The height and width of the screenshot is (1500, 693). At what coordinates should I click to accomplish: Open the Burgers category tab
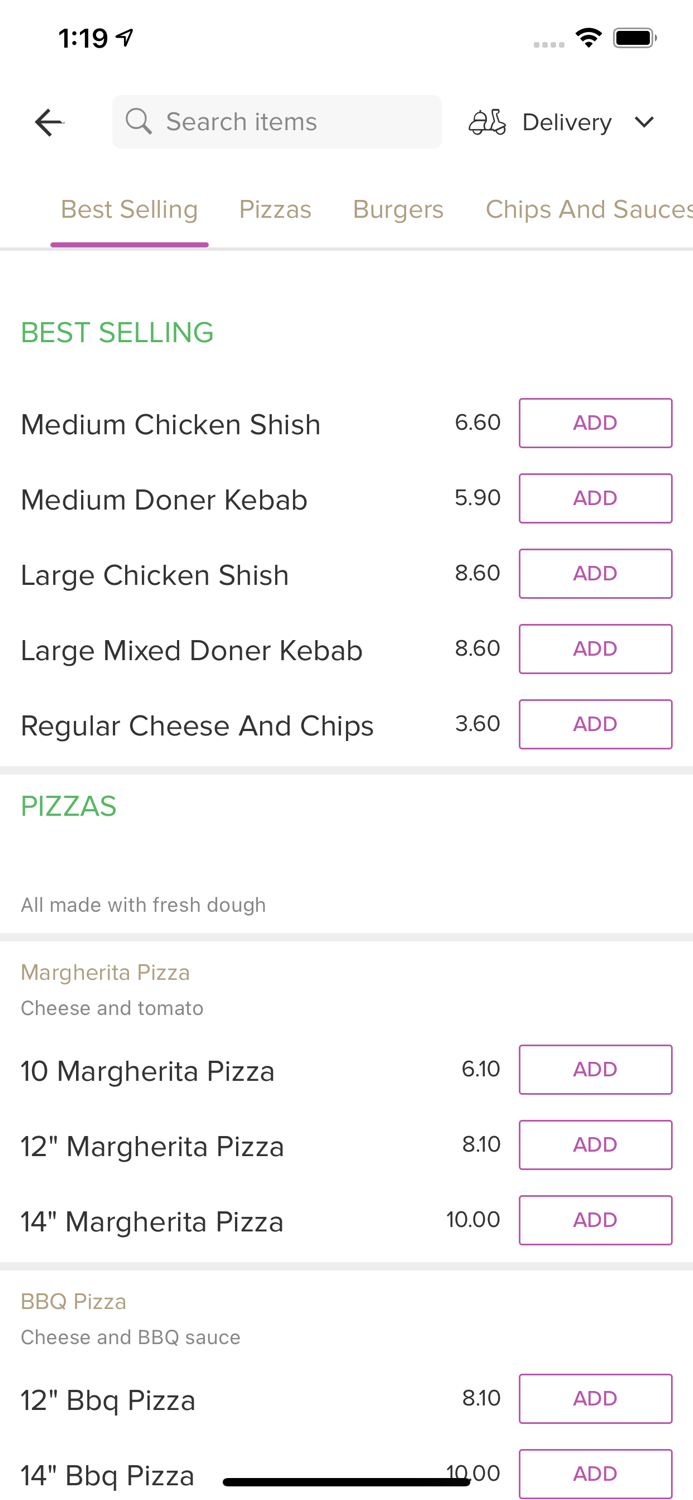[x=398, y=209]
